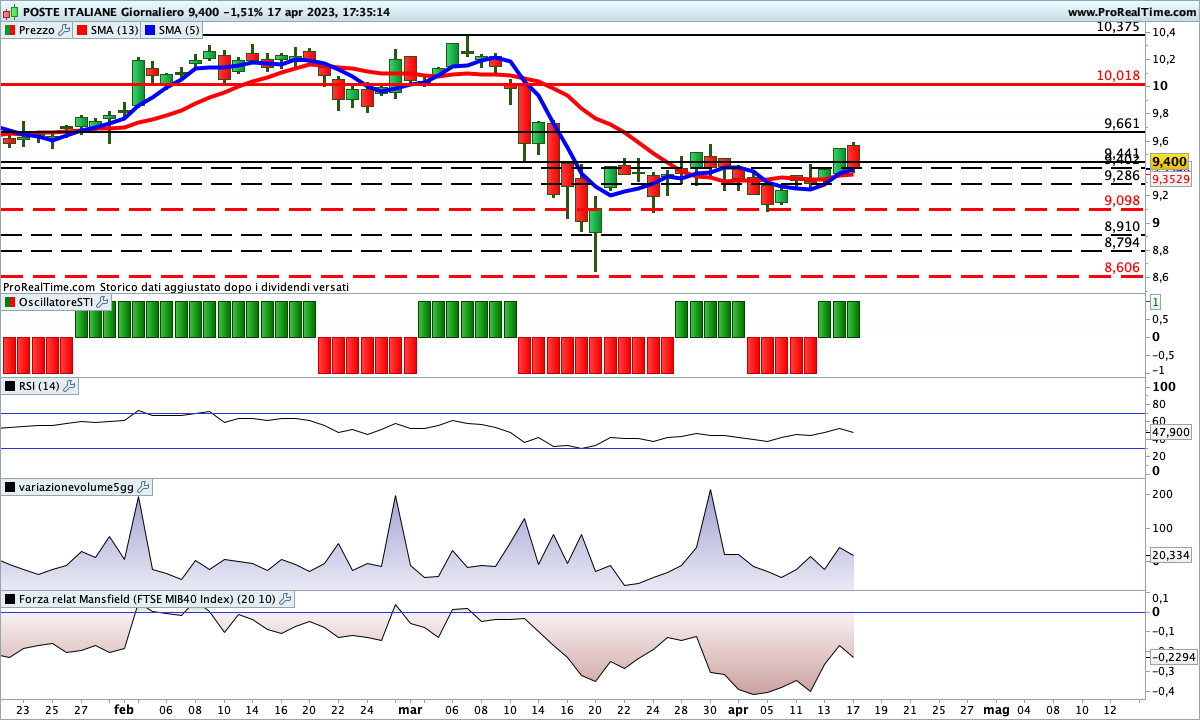Screen dimensions: 1200x720
Task: Open Forza relat Mansfield settings wrench
Action: click(x=286, y=599)
